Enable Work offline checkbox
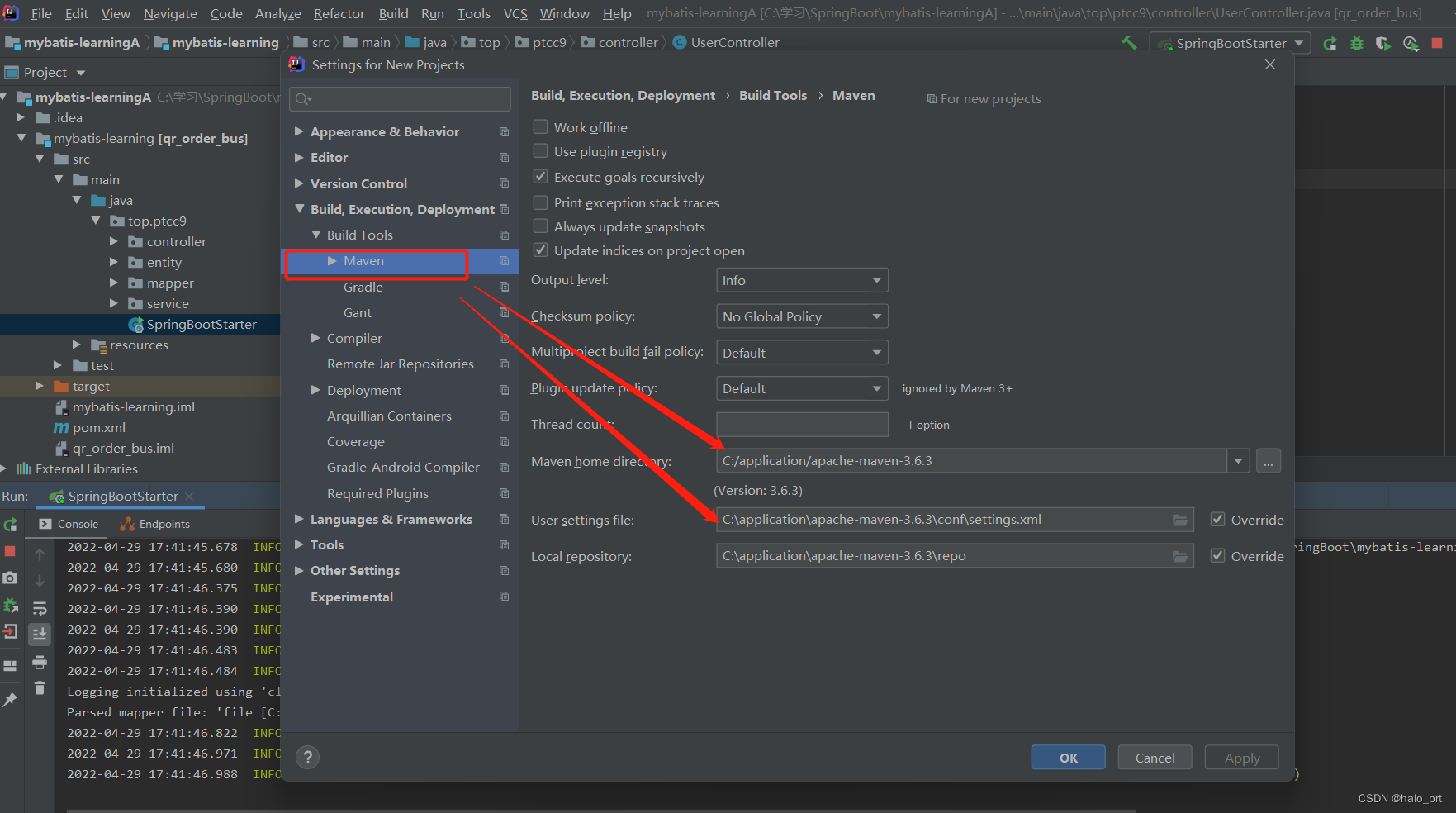Screen dimensions: 1456x813 540,126
